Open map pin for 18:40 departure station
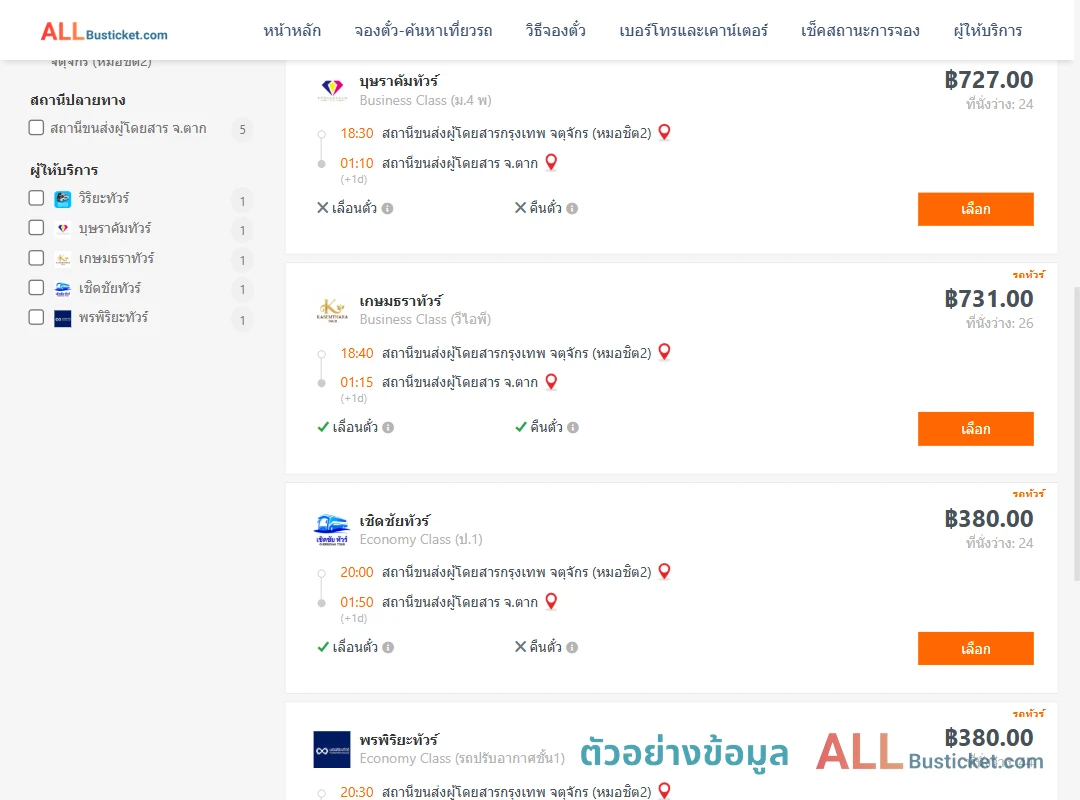This screenshot has width=1080, height=800. pos(665,351)
